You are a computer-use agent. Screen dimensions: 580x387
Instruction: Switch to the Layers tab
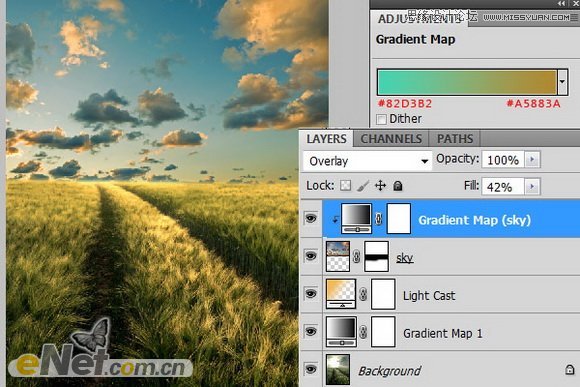click(326, 139)
